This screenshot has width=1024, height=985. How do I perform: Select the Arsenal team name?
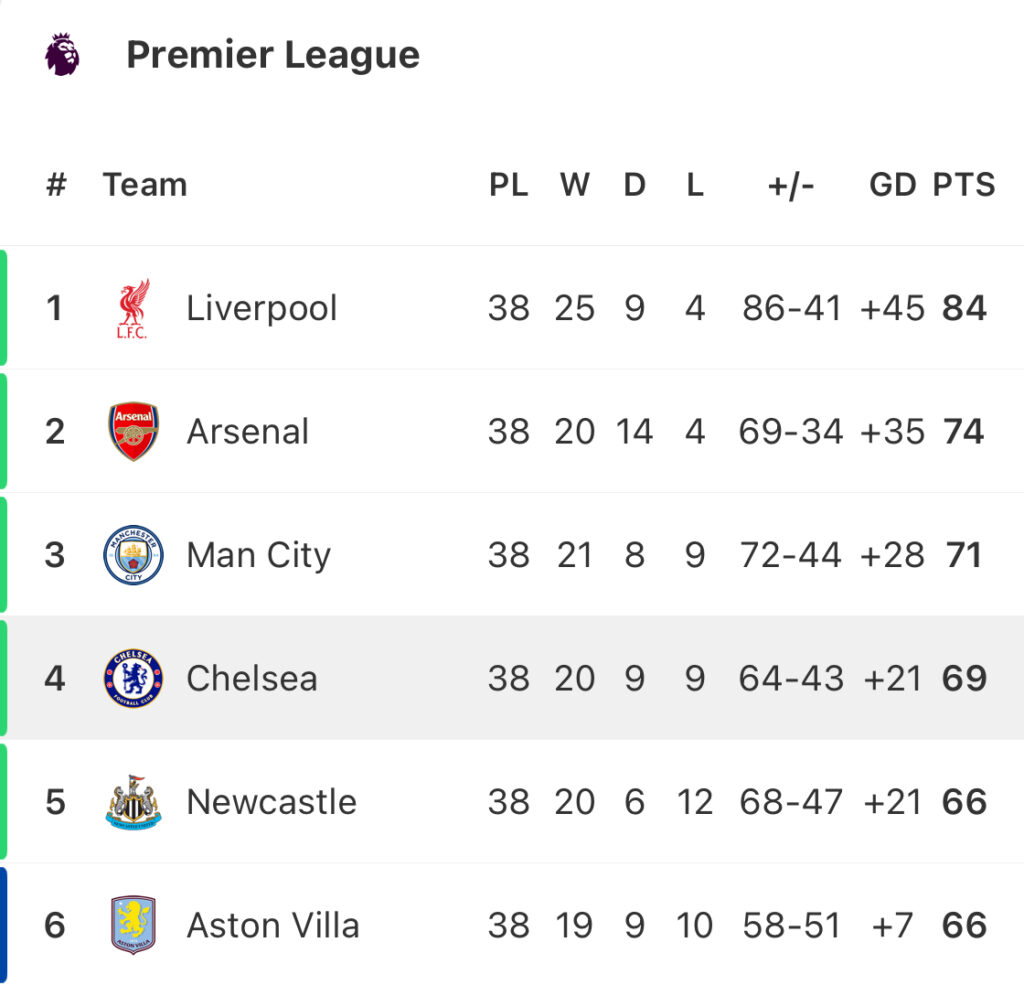248,431
